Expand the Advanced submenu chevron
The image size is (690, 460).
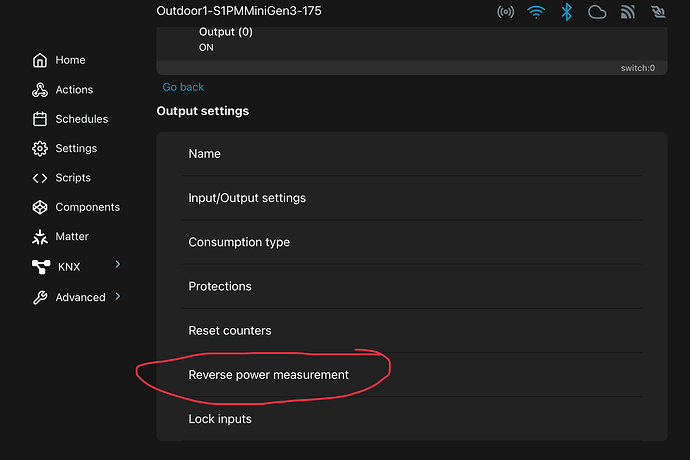coord(119,296)
